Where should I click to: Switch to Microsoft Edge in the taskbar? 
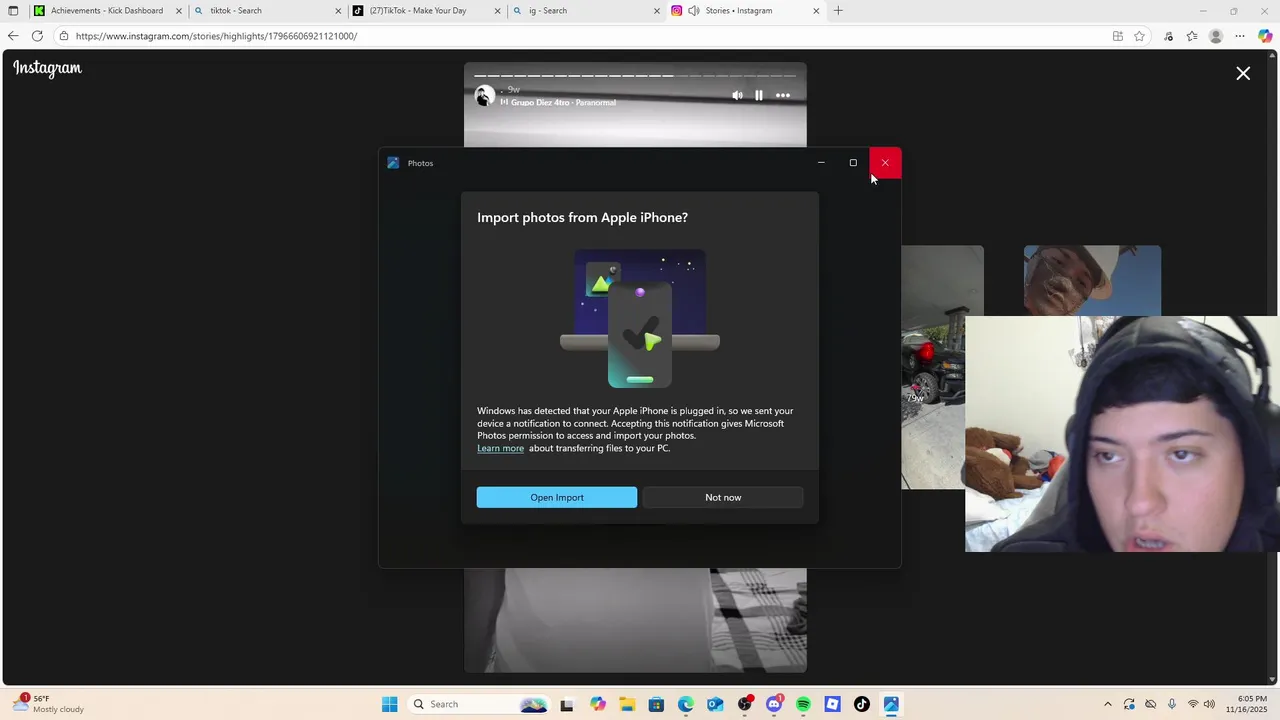click(x=686, y=704)
